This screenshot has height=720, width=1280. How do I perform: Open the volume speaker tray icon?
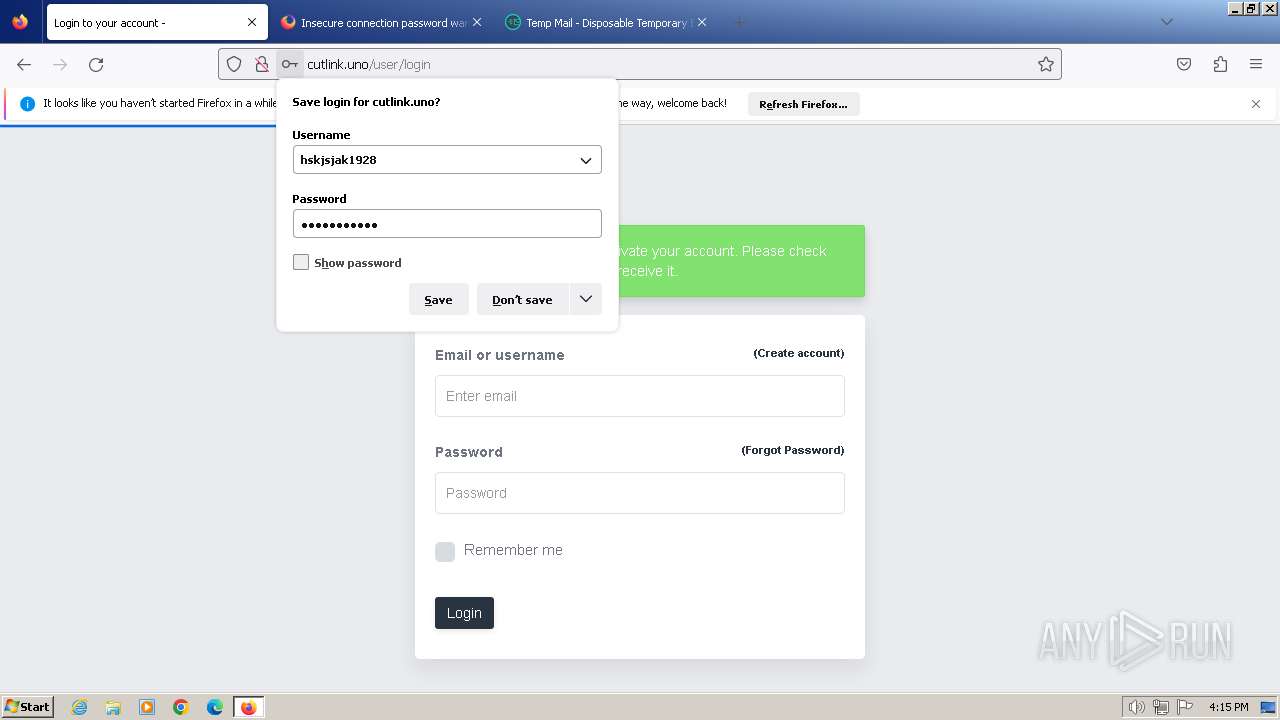1136,707
